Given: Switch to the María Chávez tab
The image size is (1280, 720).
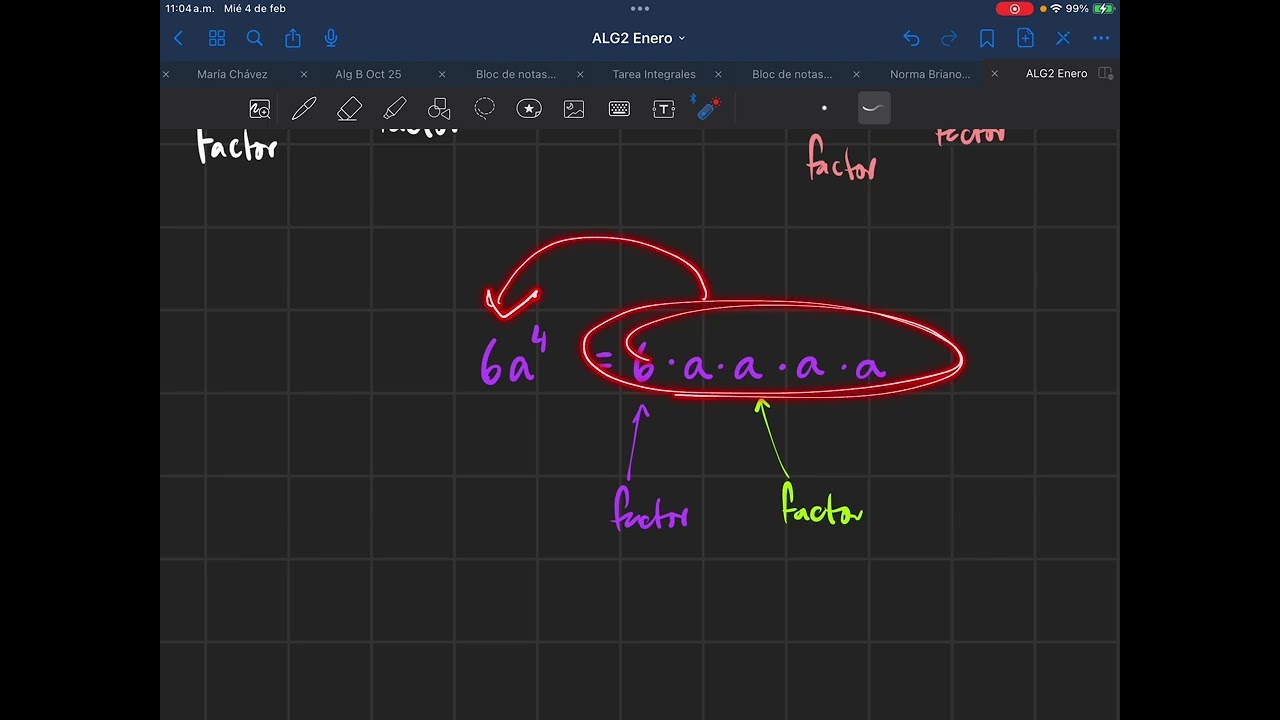Looking at the screenshot, I should coord(232,74).
